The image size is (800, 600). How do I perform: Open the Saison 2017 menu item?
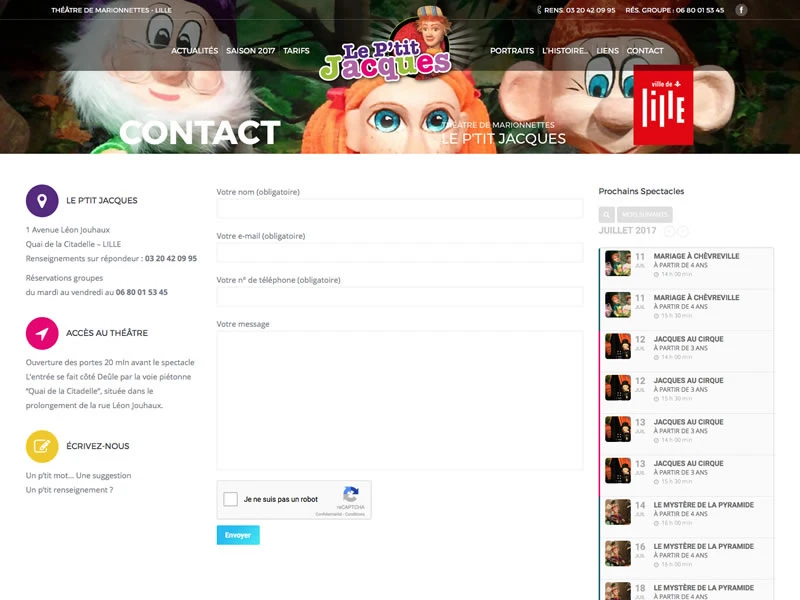[x=251, y=51]
